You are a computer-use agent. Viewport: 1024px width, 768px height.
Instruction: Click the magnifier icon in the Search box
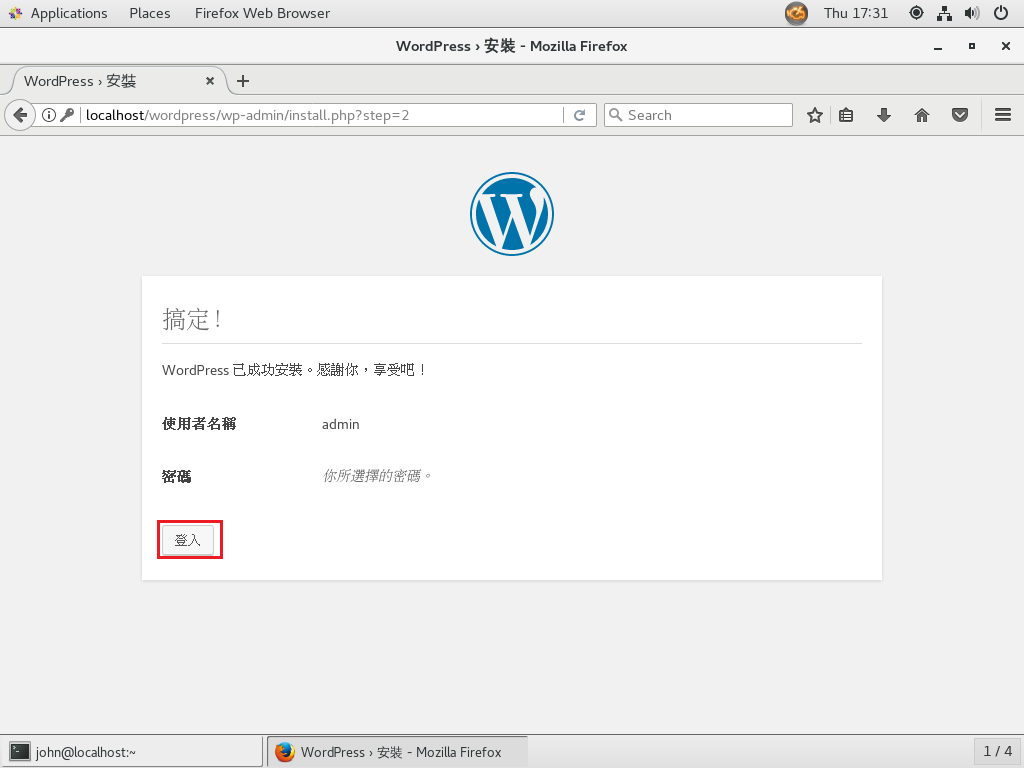615,115
